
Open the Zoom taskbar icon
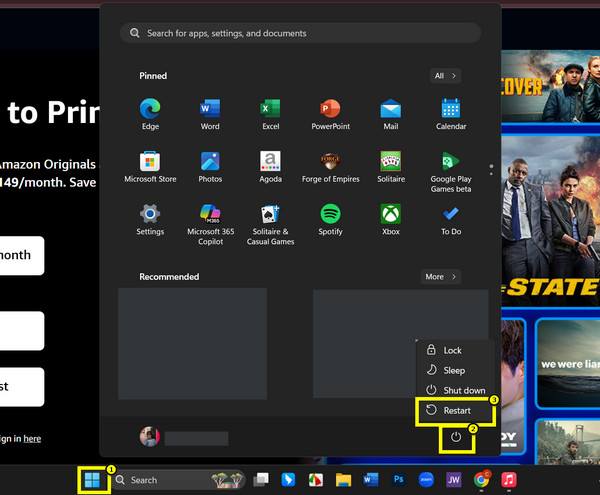[426, 480]
